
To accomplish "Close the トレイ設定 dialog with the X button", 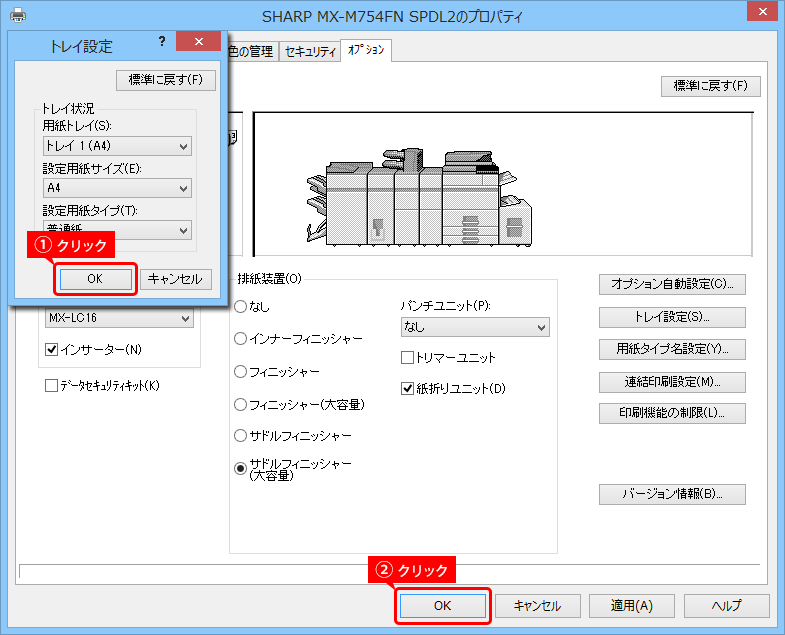I will click(199, 42).
